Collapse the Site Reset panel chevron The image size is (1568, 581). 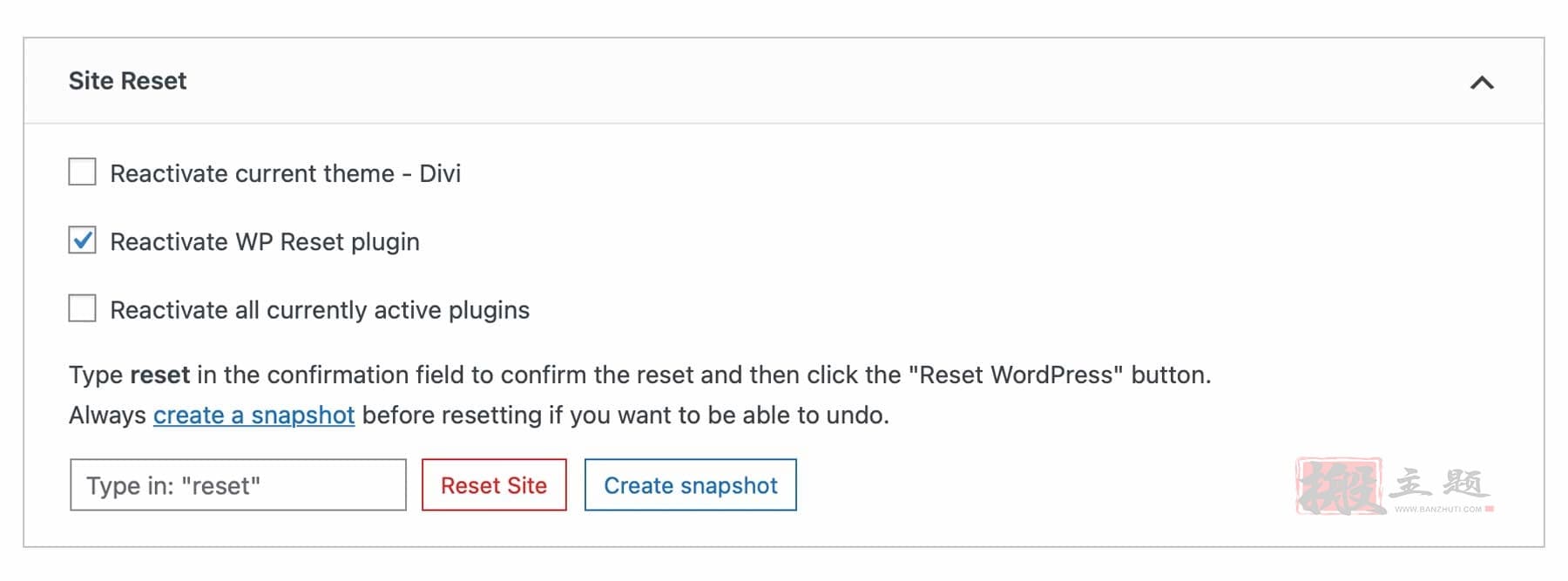pyautogui.click(x=1482, y=83)
